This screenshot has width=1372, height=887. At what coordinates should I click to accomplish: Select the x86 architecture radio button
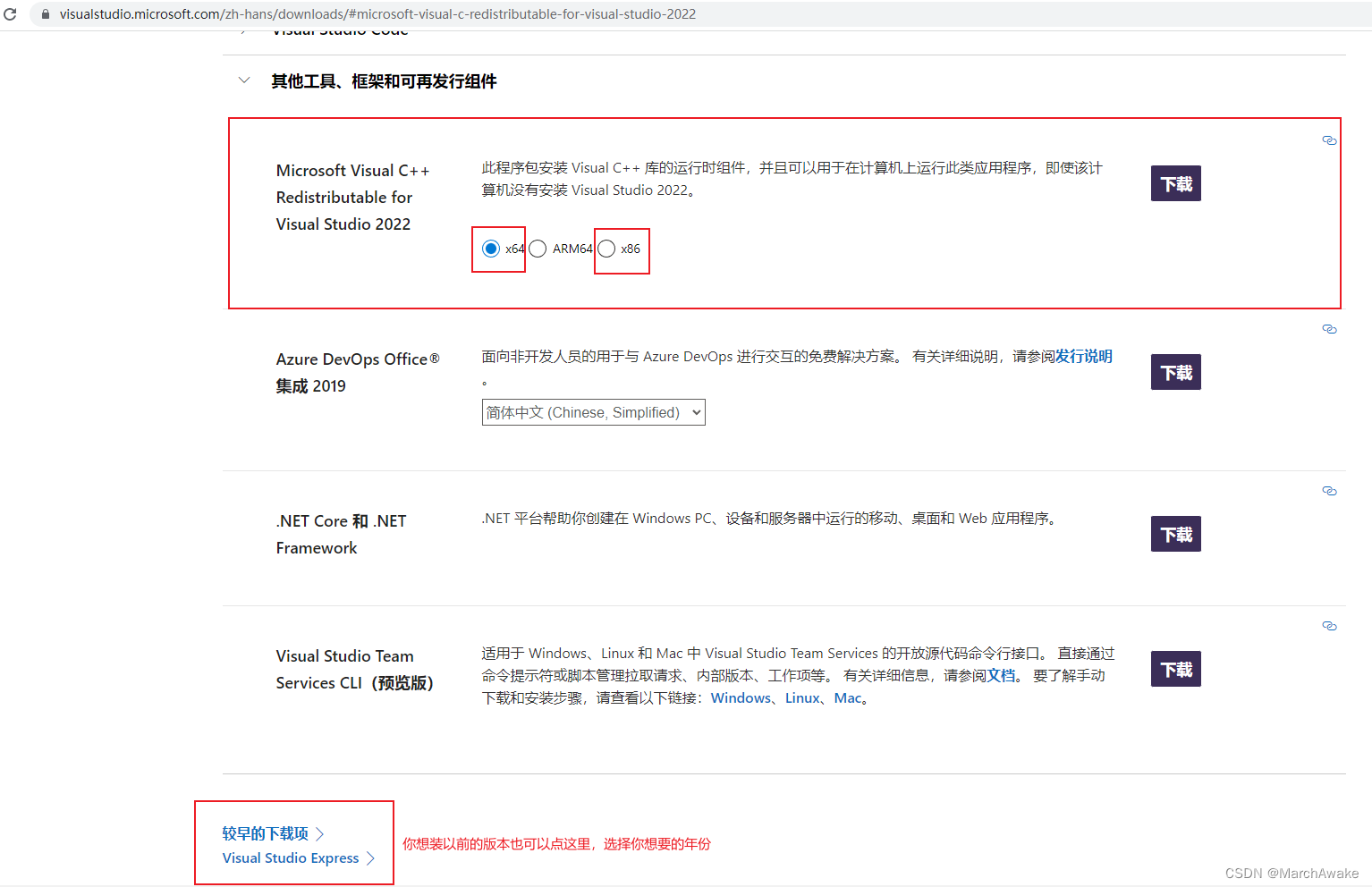tap(606, 249)
